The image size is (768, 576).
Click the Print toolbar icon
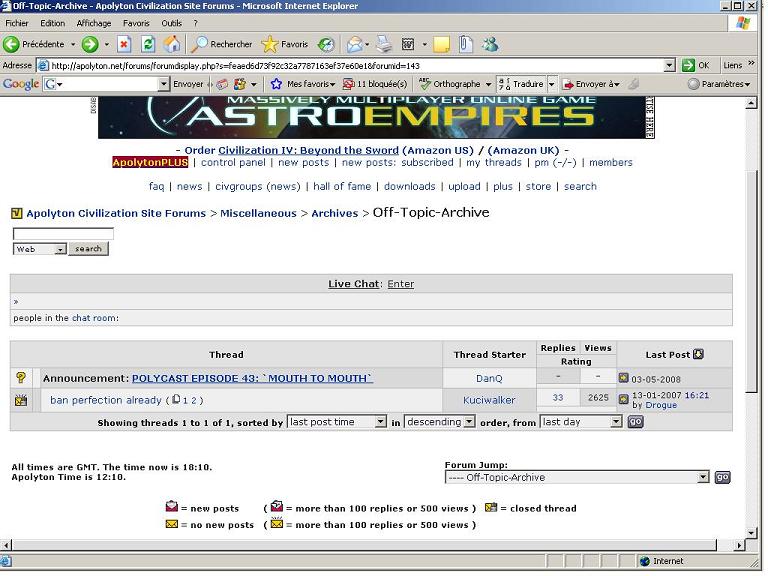[386, 44]
